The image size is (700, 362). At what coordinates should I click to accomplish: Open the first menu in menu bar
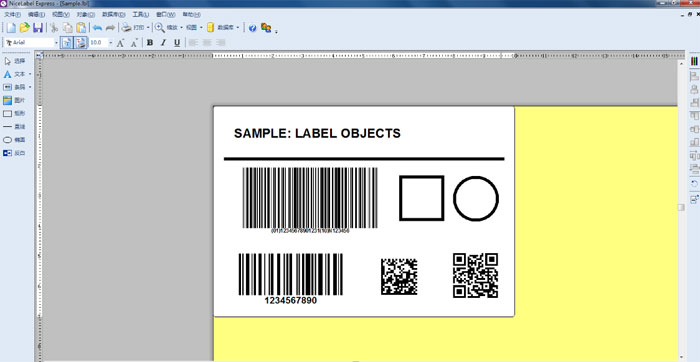[x=12, y=15]
